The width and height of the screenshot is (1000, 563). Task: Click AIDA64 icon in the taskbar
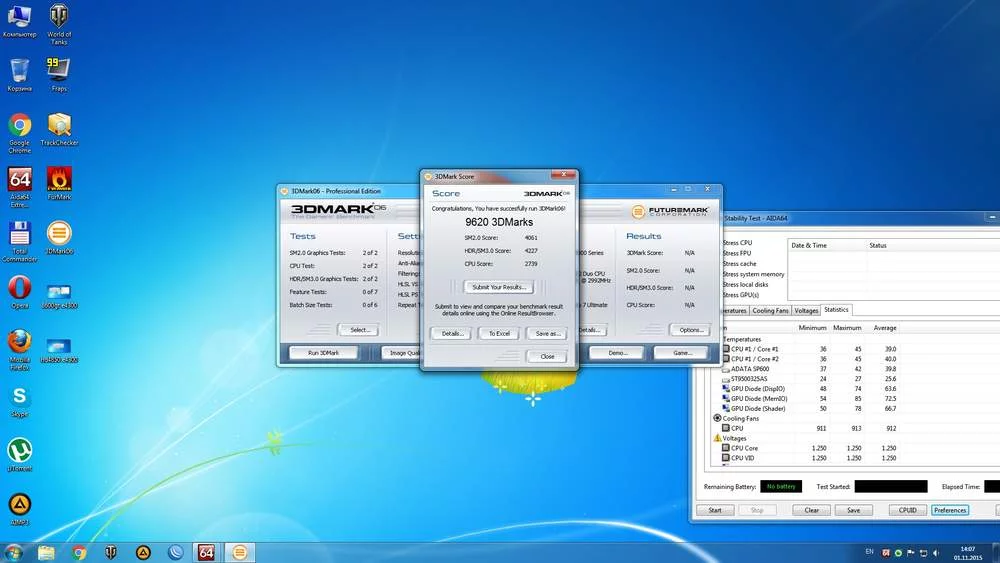(207, 552)
